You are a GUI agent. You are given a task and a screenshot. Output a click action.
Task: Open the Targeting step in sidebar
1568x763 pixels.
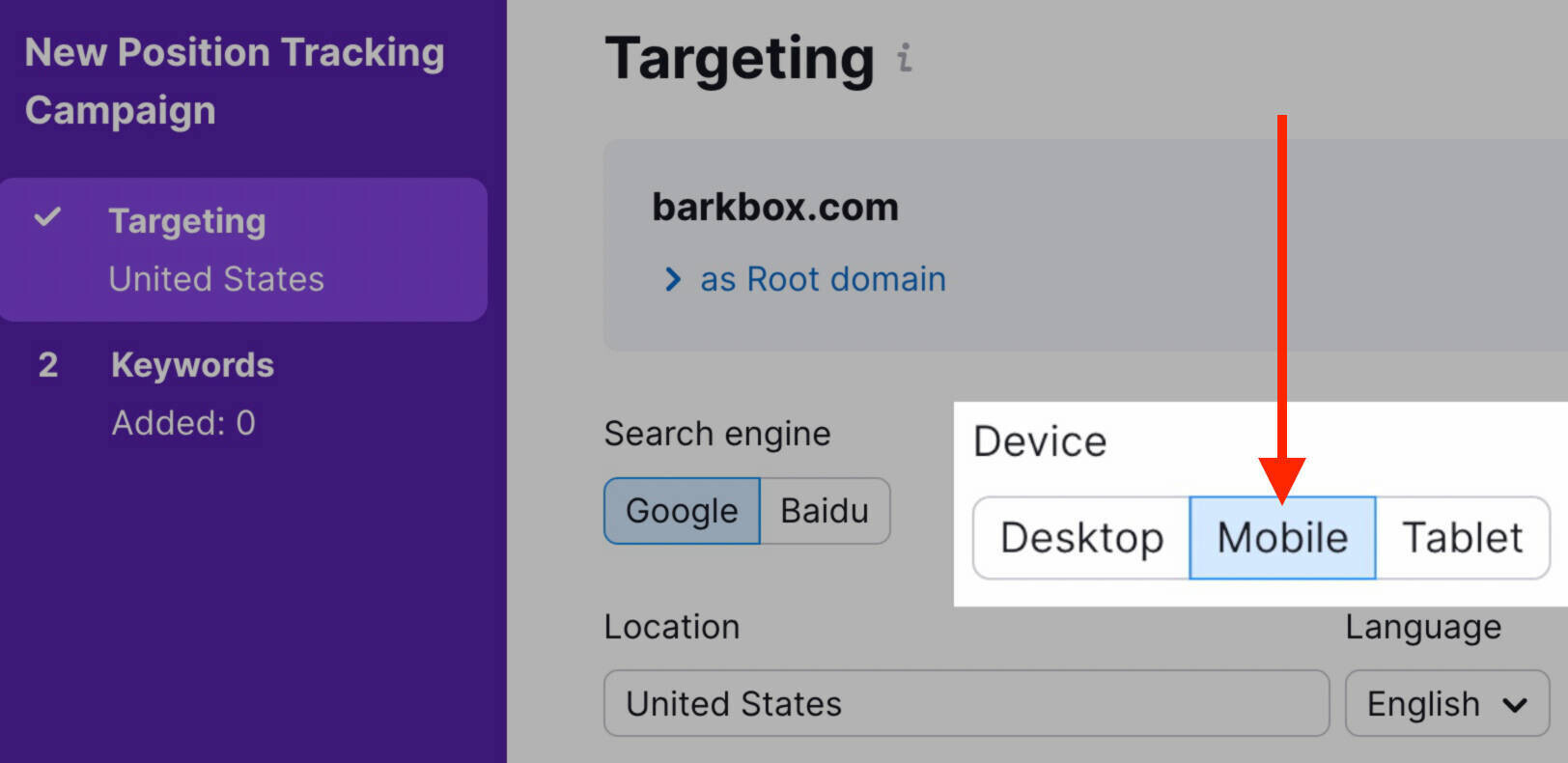[x=243, y=249]
